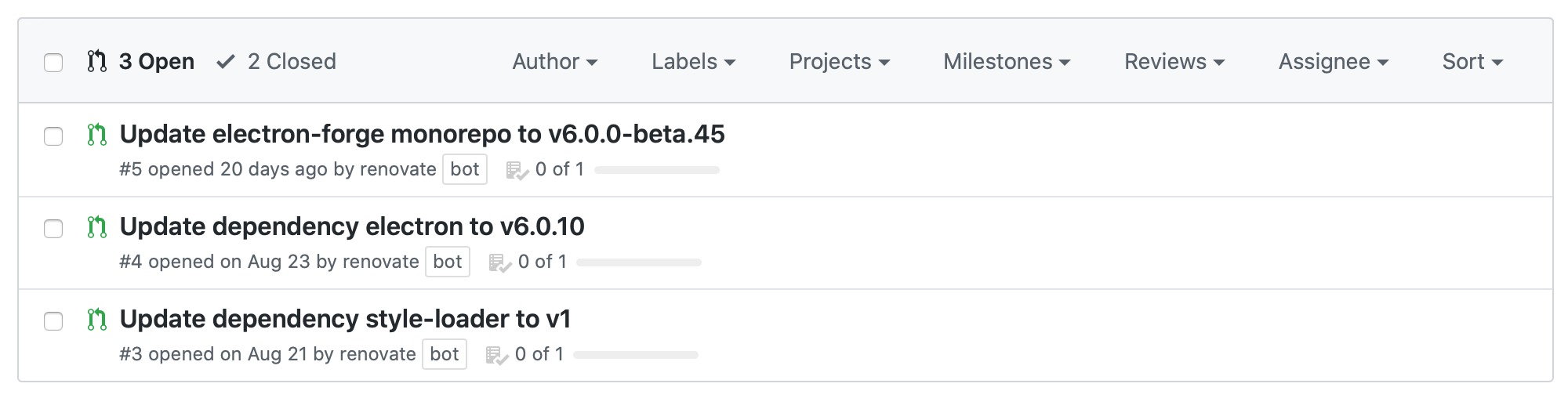Open PR titled Update dependency style-loader to v1
The height and width of the screenshot is (398, 1568).
coord(345,319)
